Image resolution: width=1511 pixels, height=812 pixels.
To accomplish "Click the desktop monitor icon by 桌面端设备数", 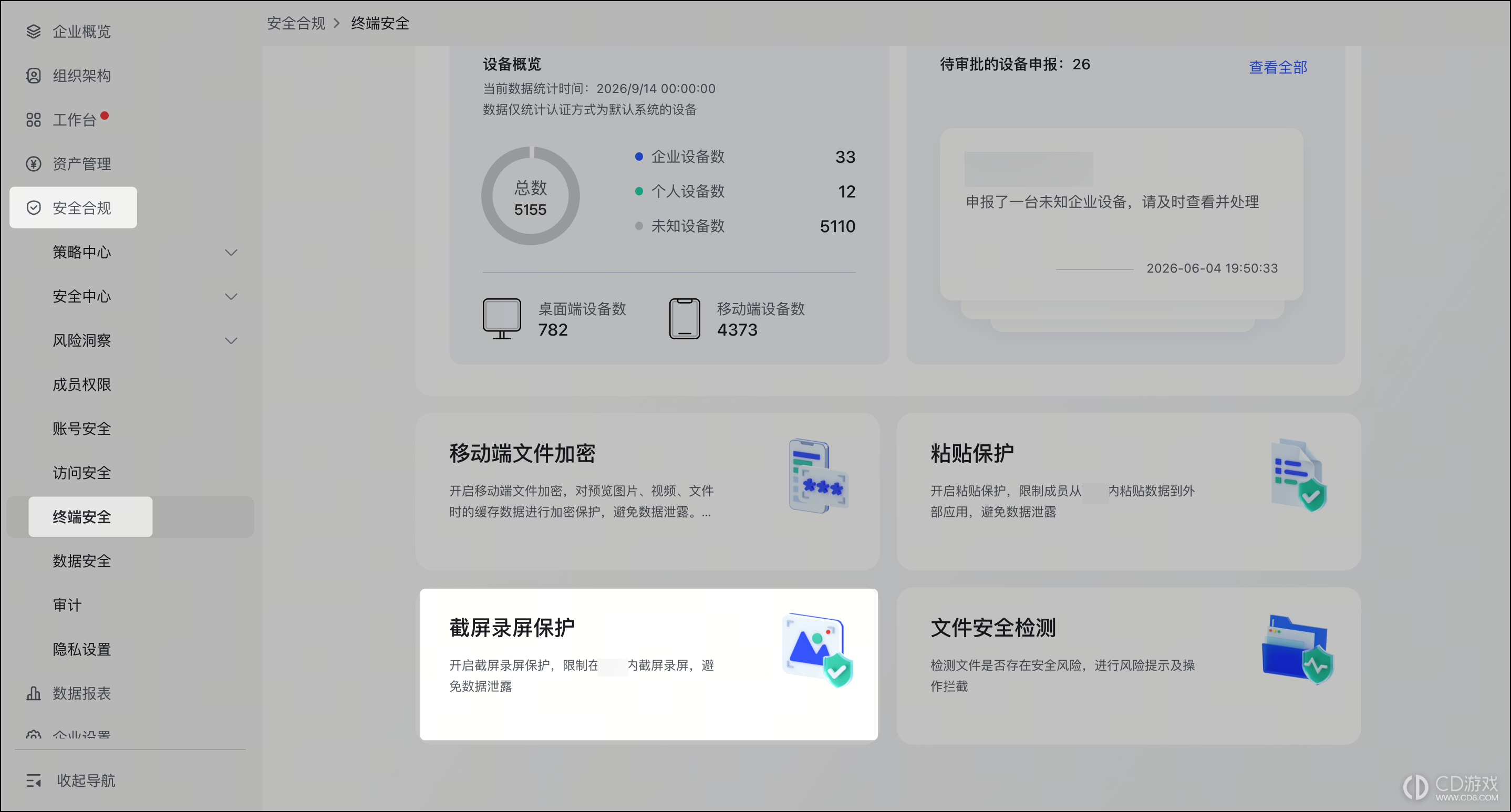I will 502,318.
